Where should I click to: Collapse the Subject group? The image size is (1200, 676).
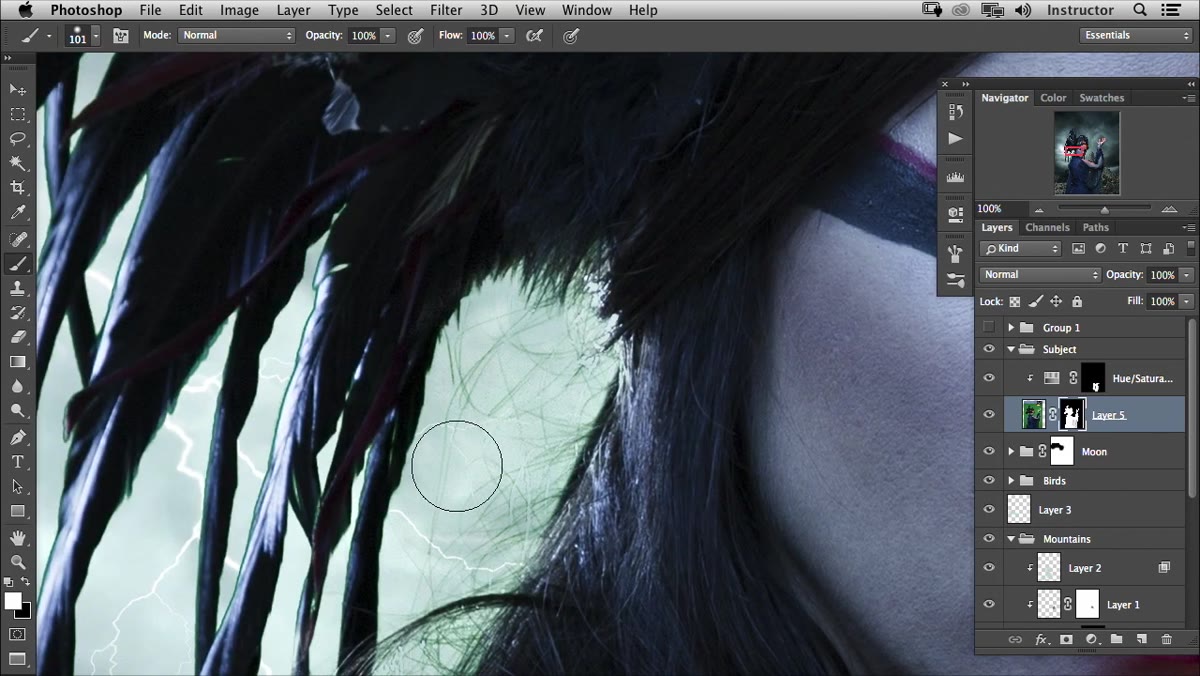[1011, 349]
